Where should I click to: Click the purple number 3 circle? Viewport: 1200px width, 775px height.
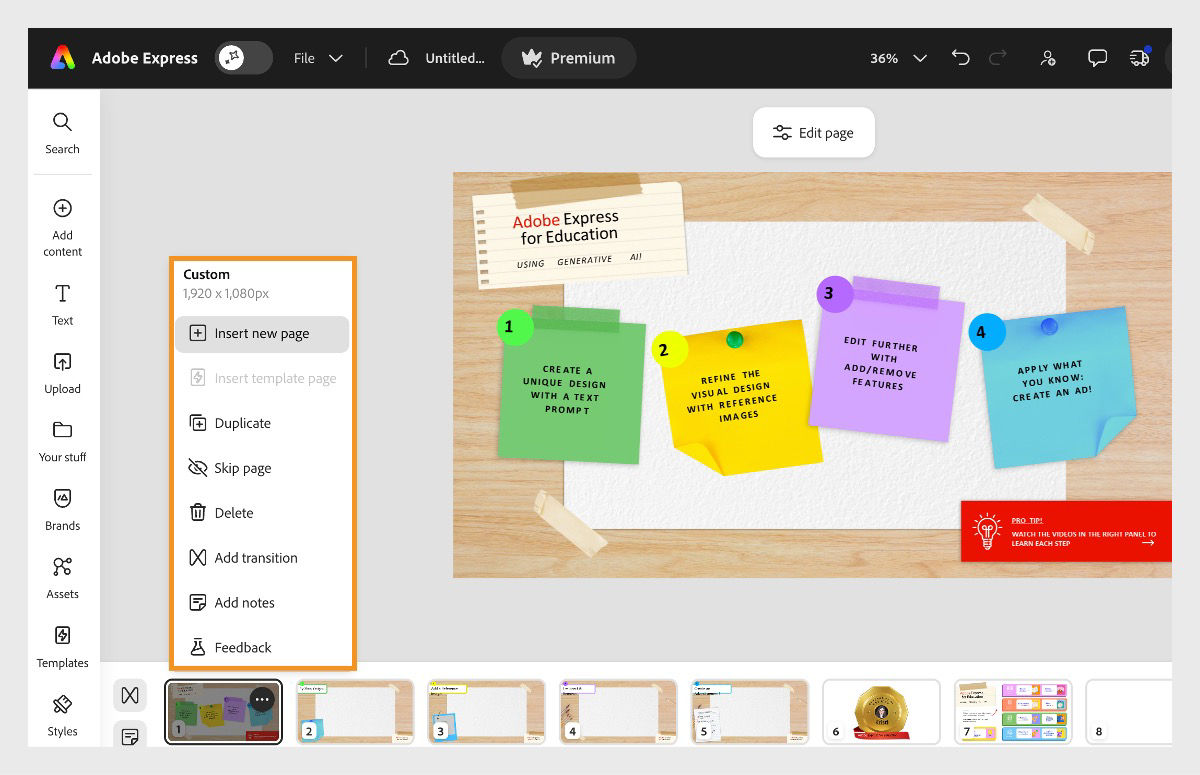point(834,294)
